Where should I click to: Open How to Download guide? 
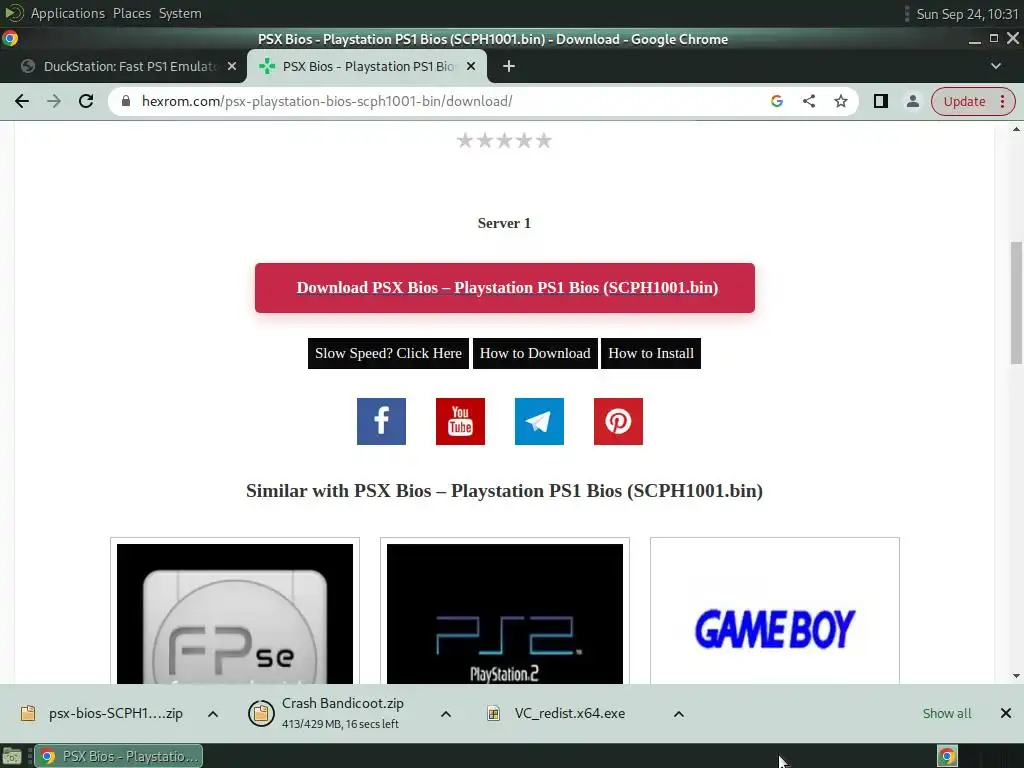535,353
